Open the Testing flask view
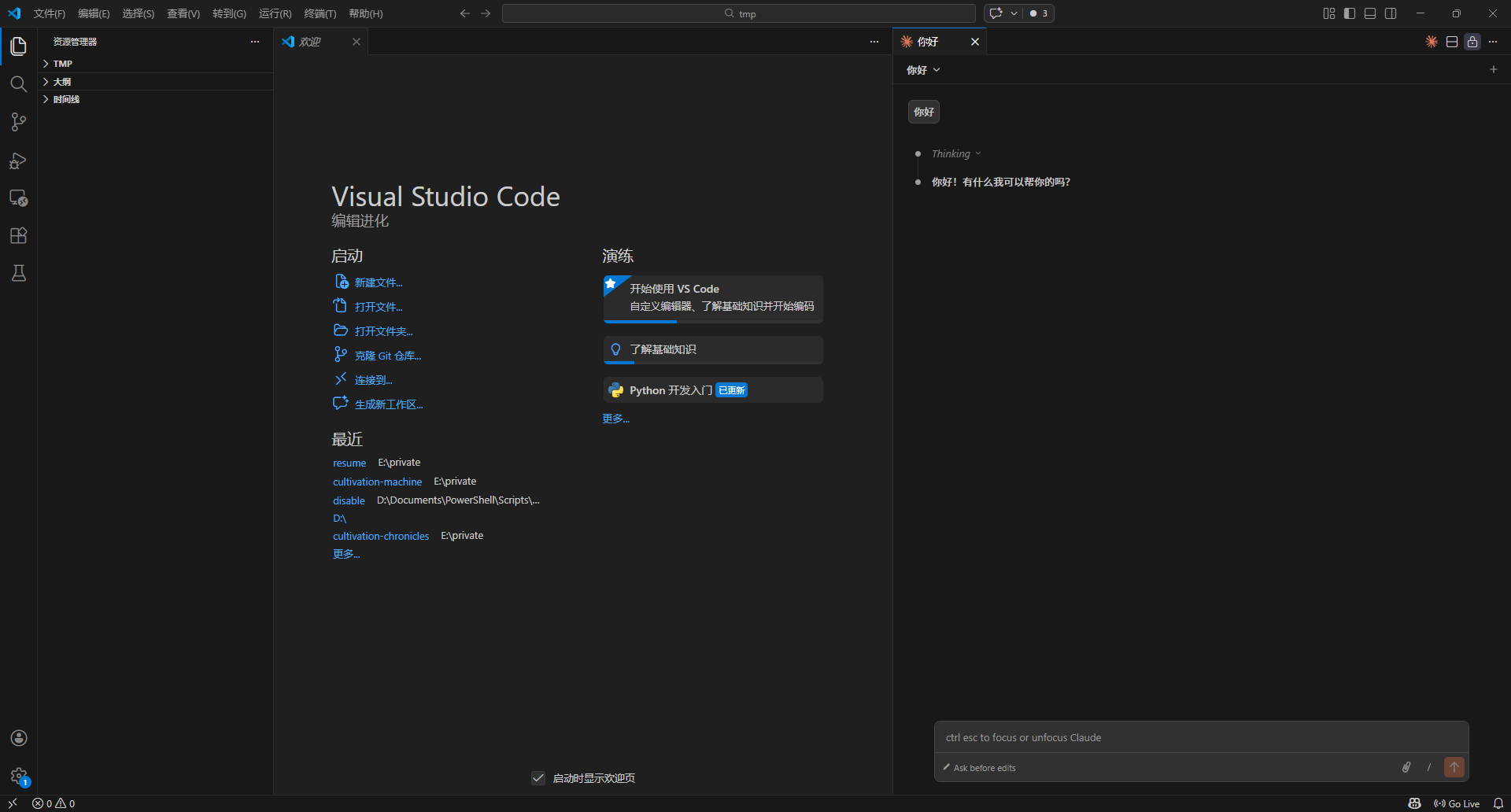Screen dimensions: 1511x812 pyautogui.click(x=18, y=273)
